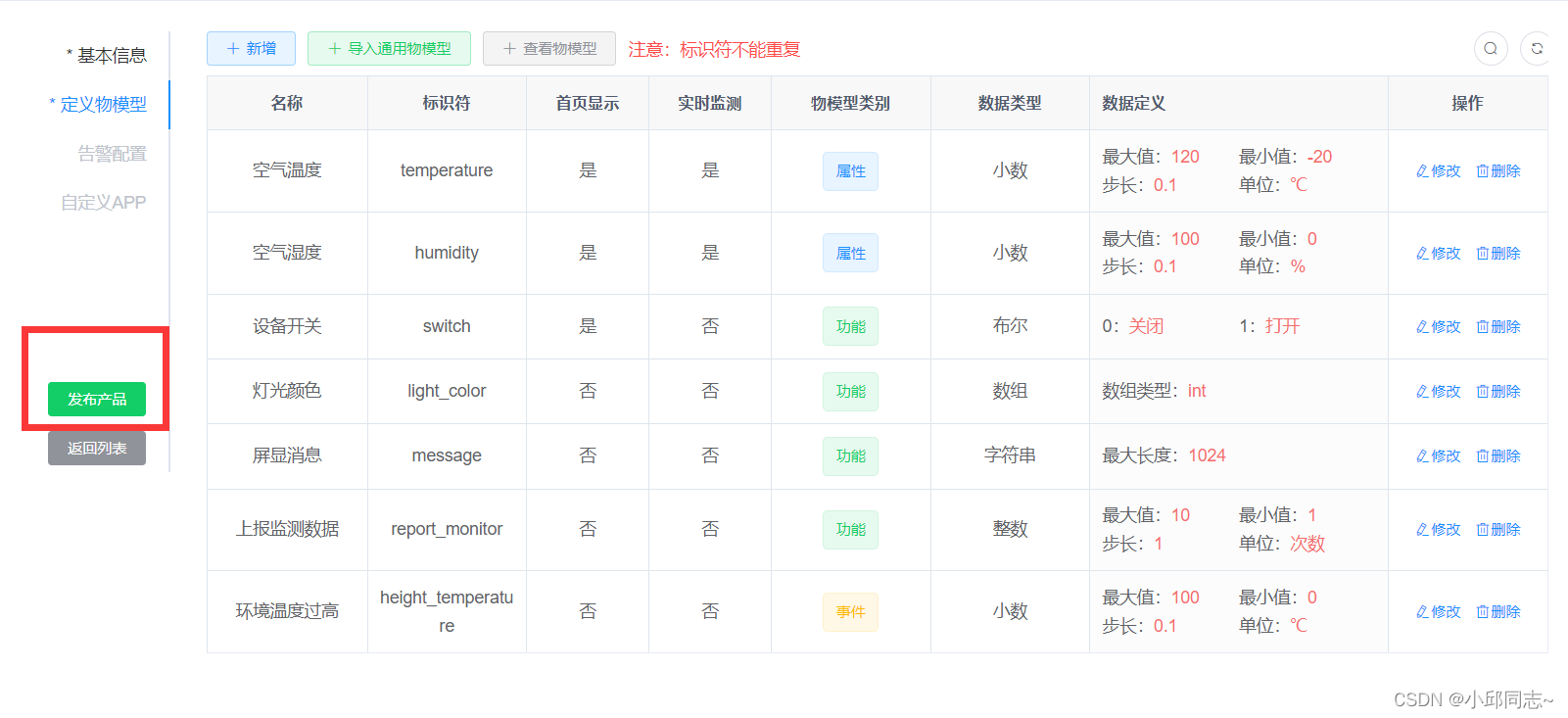Click 设备开关 name cell
Viewport: 1568px width, 718px height.
point(287,326)
